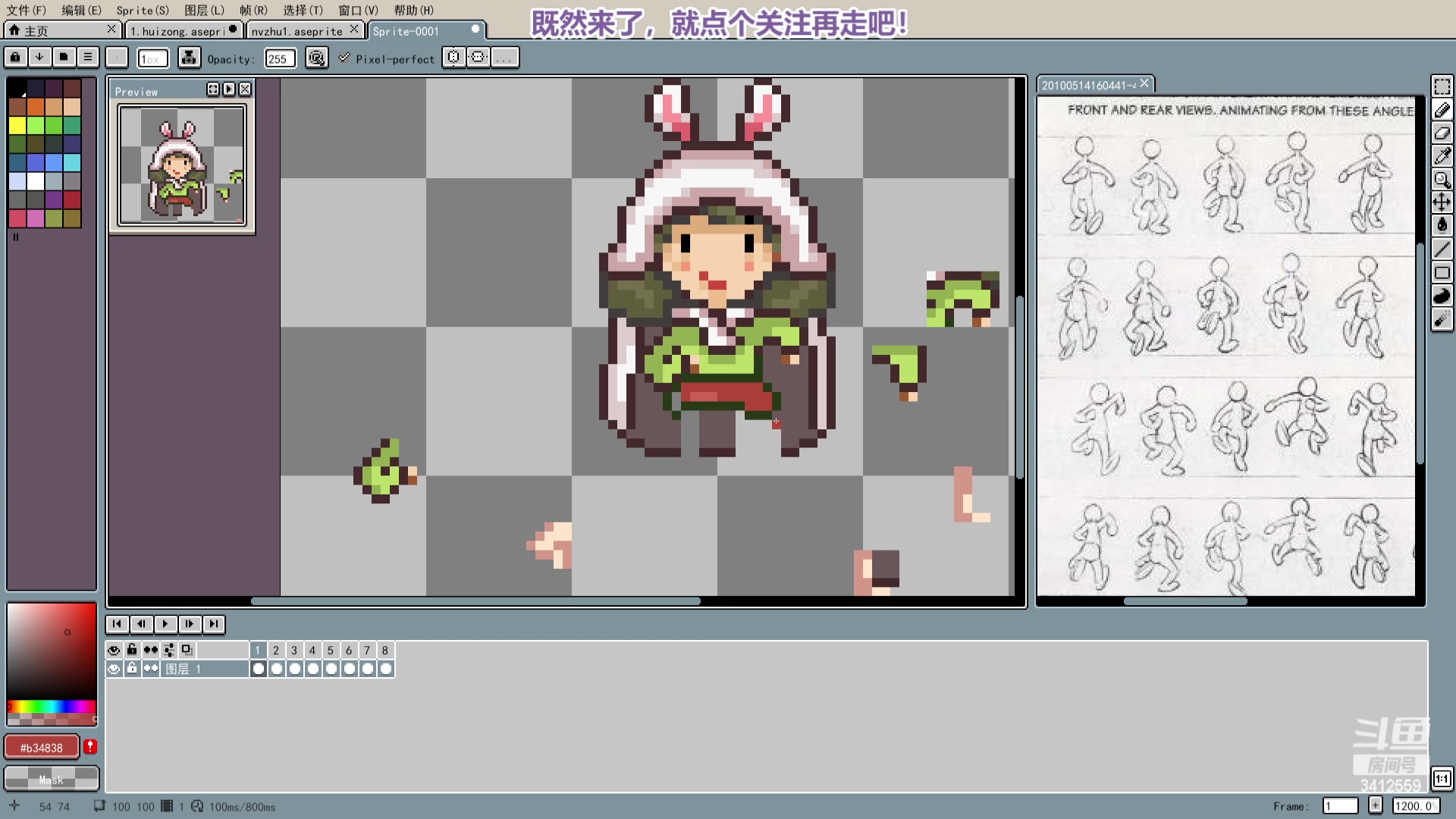This screenshot has height=819, width=1456.
Task: Open the dynamics options icon
Action: click(x=317, y=58)
